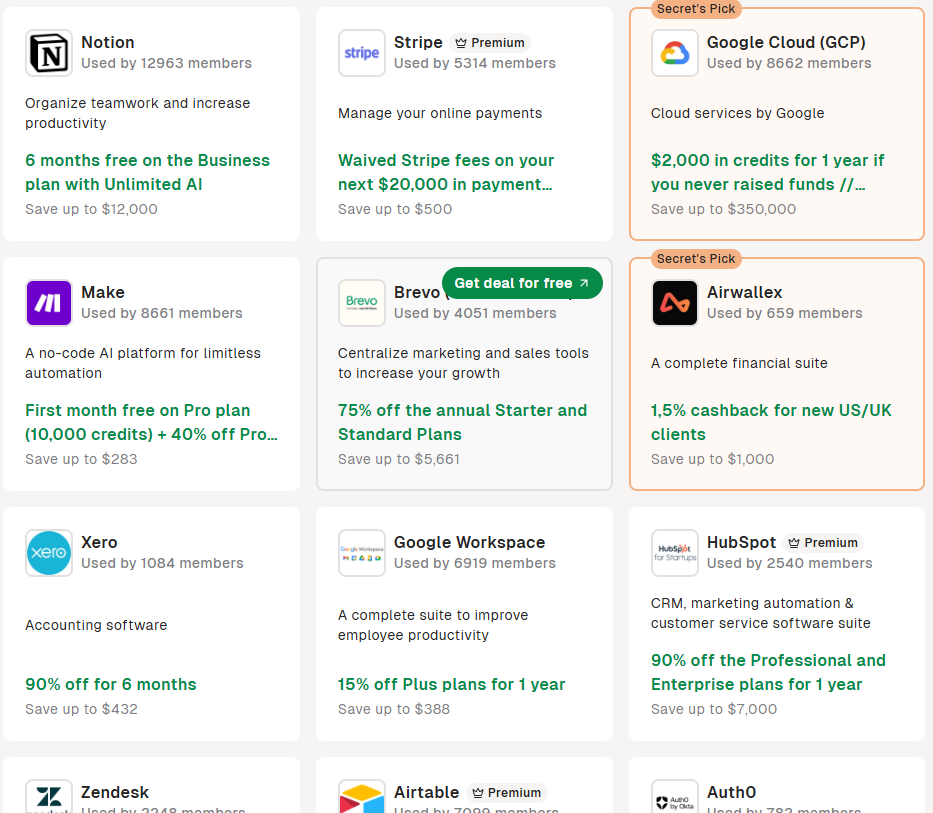
Task: Click 'Used by 8661 members' text
Action: point(162,313)
